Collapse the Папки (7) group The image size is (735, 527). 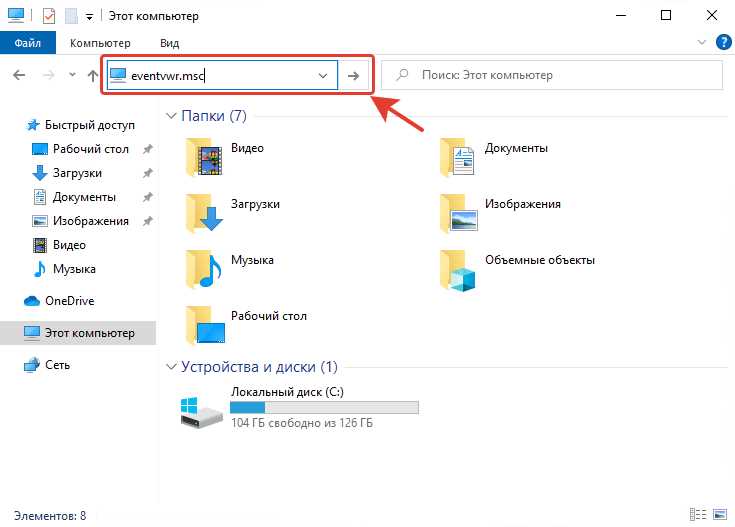171,116
